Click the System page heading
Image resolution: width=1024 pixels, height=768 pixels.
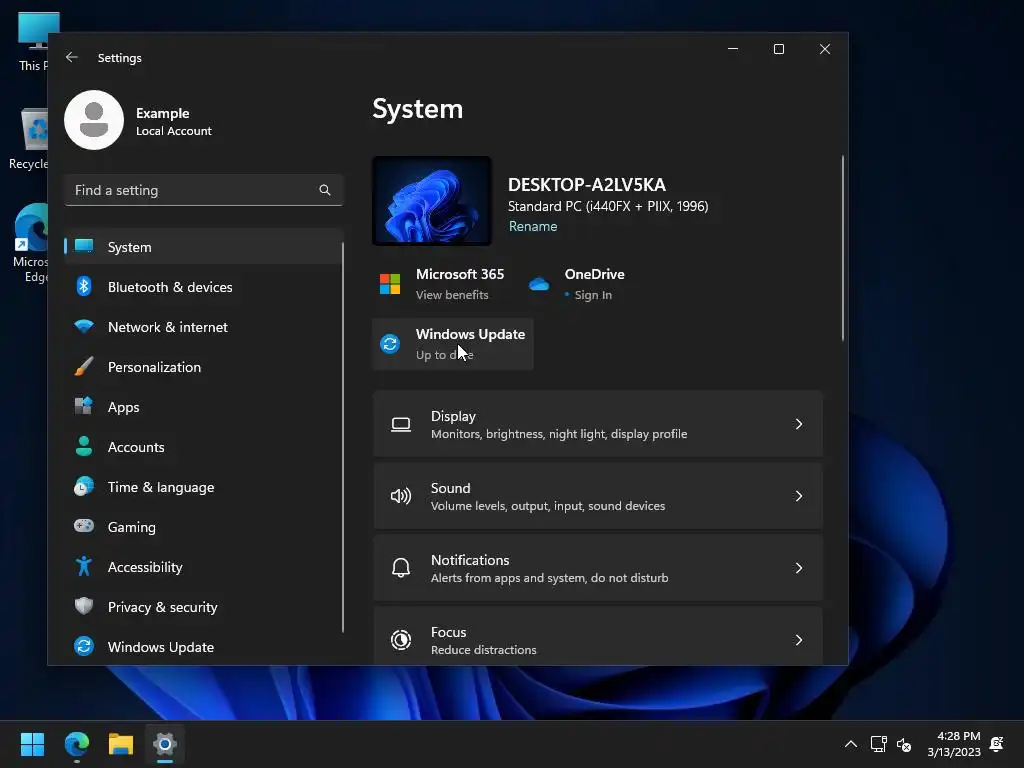click(x=417, y=109)
